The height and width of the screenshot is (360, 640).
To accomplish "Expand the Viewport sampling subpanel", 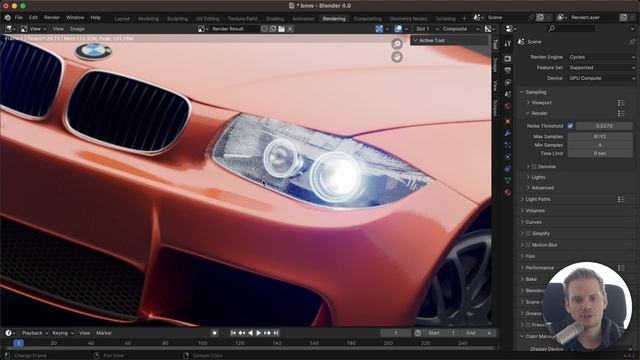I will coord(541,103).
